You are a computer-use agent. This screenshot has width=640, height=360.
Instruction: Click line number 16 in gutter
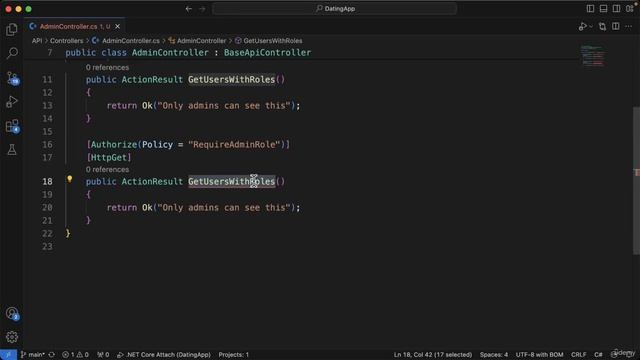(47, 144)
